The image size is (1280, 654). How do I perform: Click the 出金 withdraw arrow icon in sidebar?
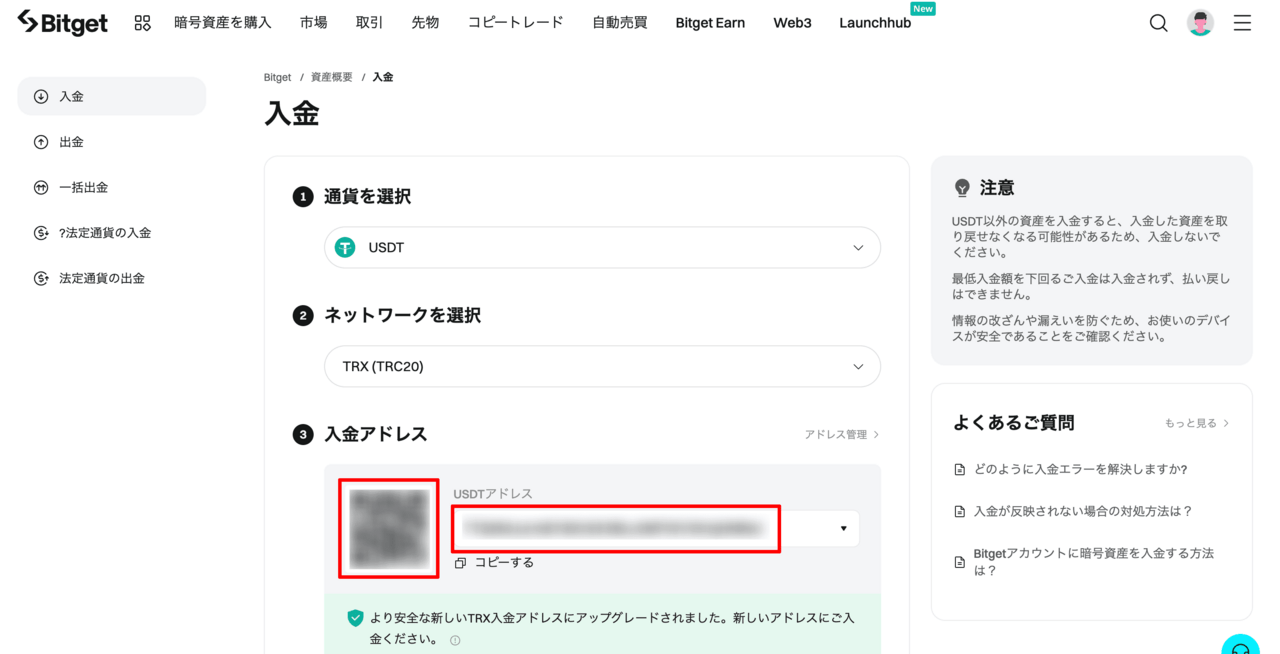click(x=41, y=142)
